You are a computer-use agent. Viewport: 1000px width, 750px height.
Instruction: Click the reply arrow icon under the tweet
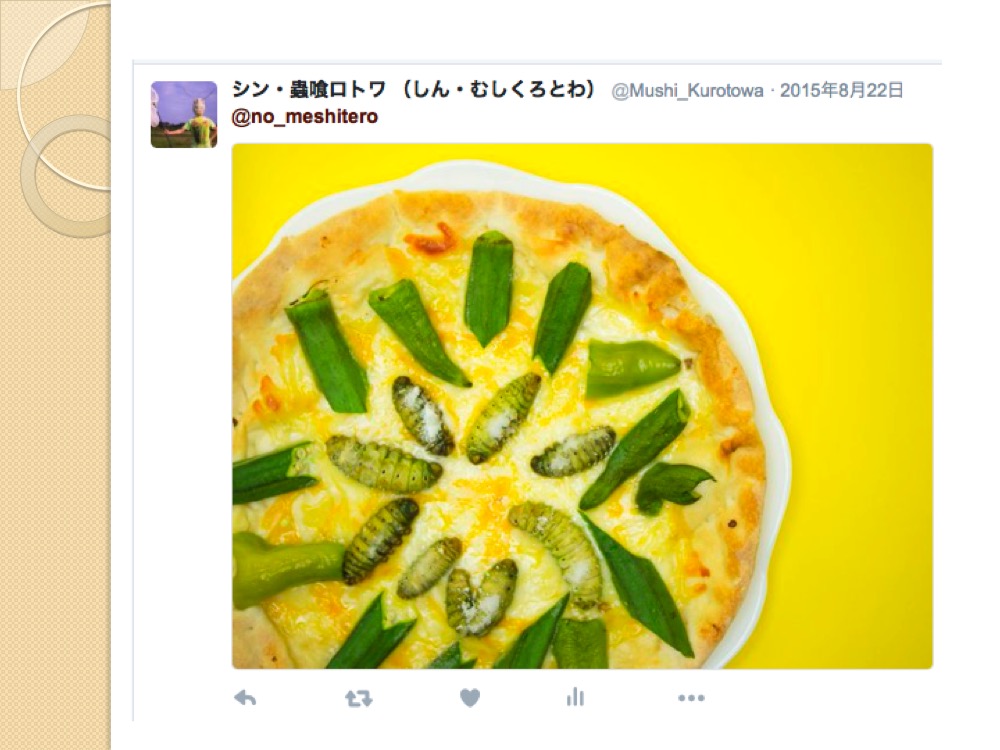pyautogui.click(x=245, y=698)
